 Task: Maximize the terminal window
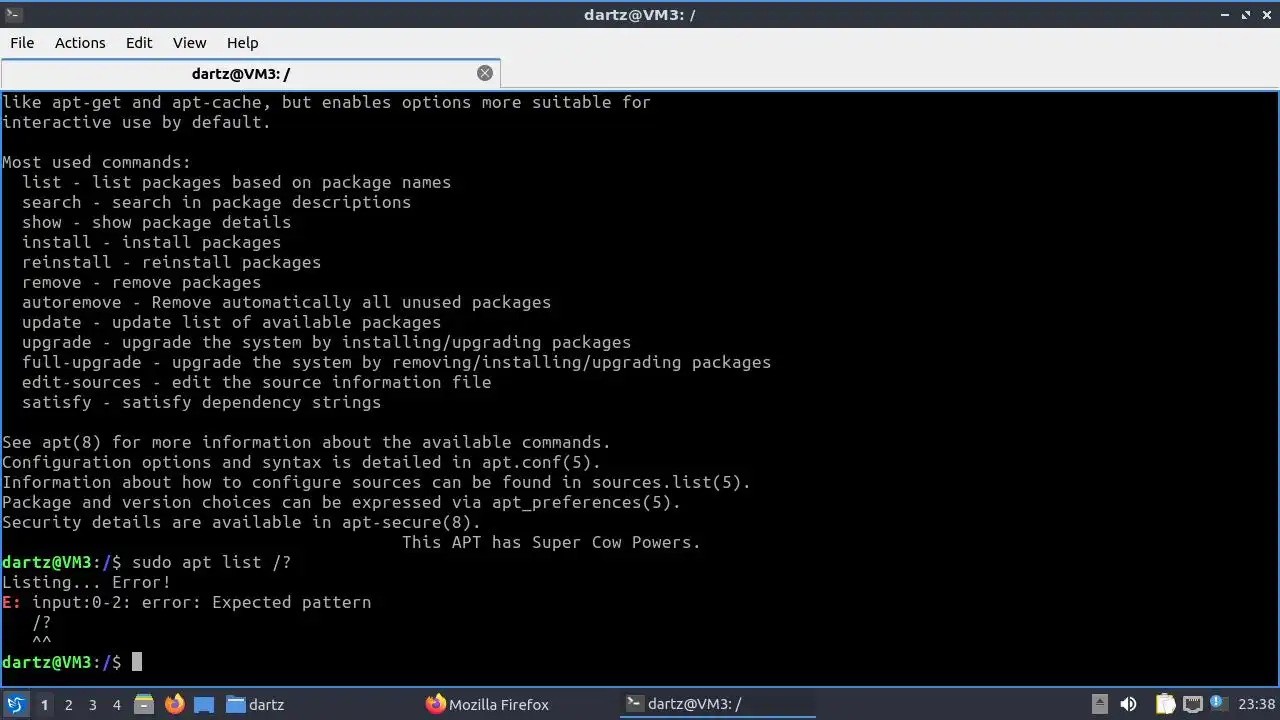[1246, 15]
